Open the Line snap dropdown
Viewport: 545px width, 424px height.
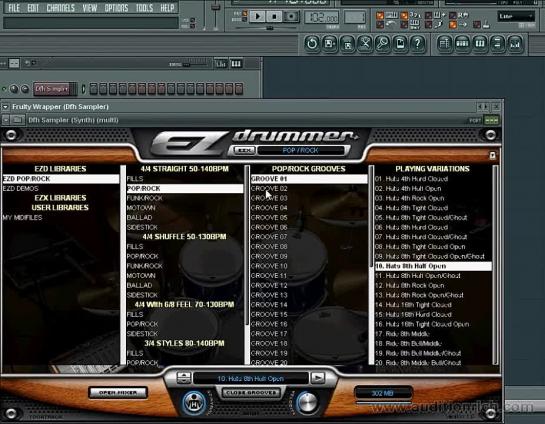click(516, 16)
